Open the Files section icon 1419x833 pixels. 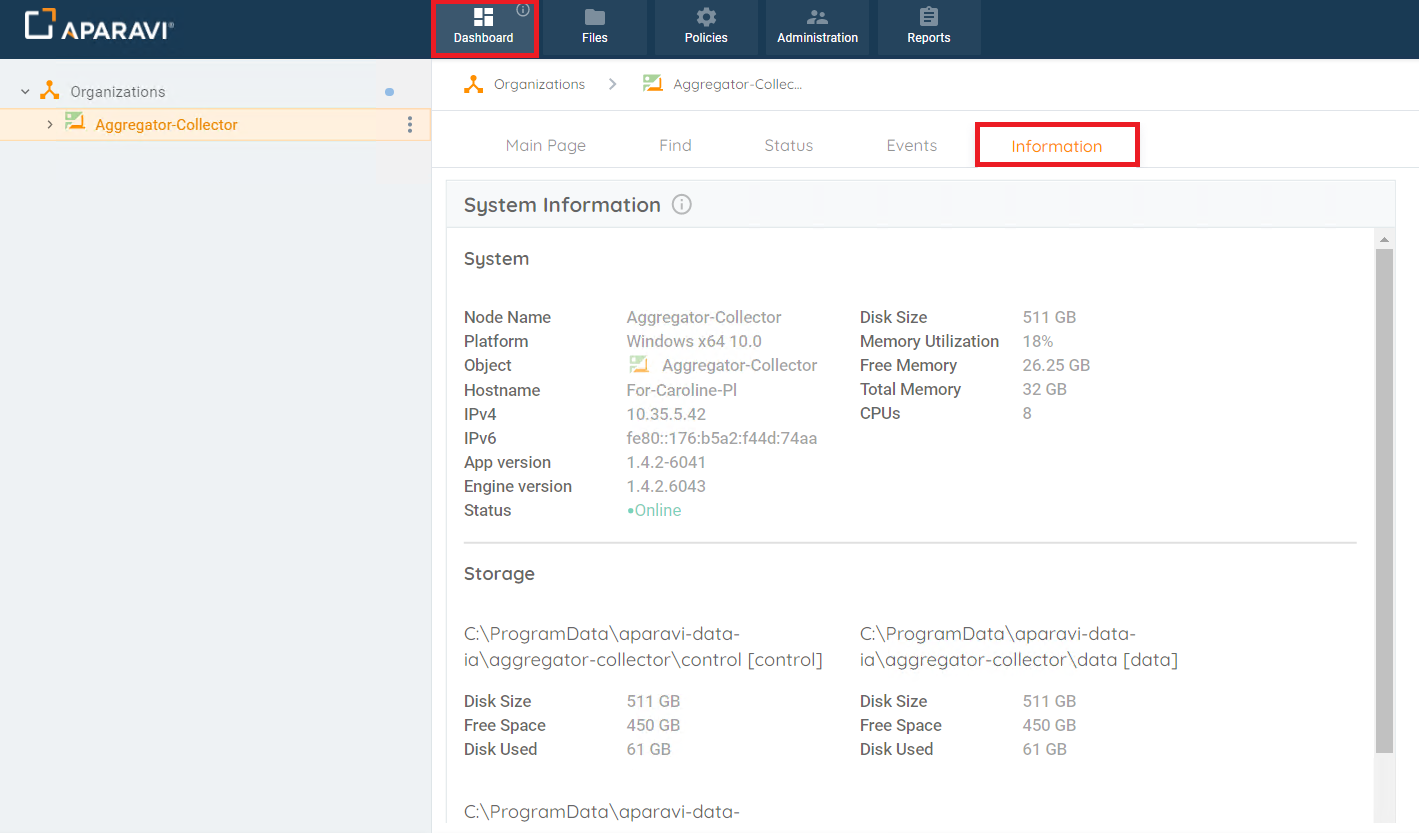594,17
